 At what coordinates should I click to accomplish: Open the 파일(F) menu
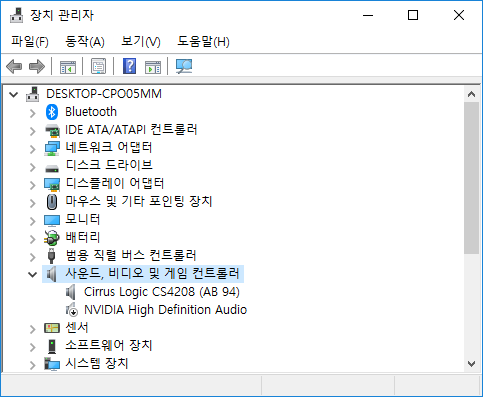coord(30,42)
